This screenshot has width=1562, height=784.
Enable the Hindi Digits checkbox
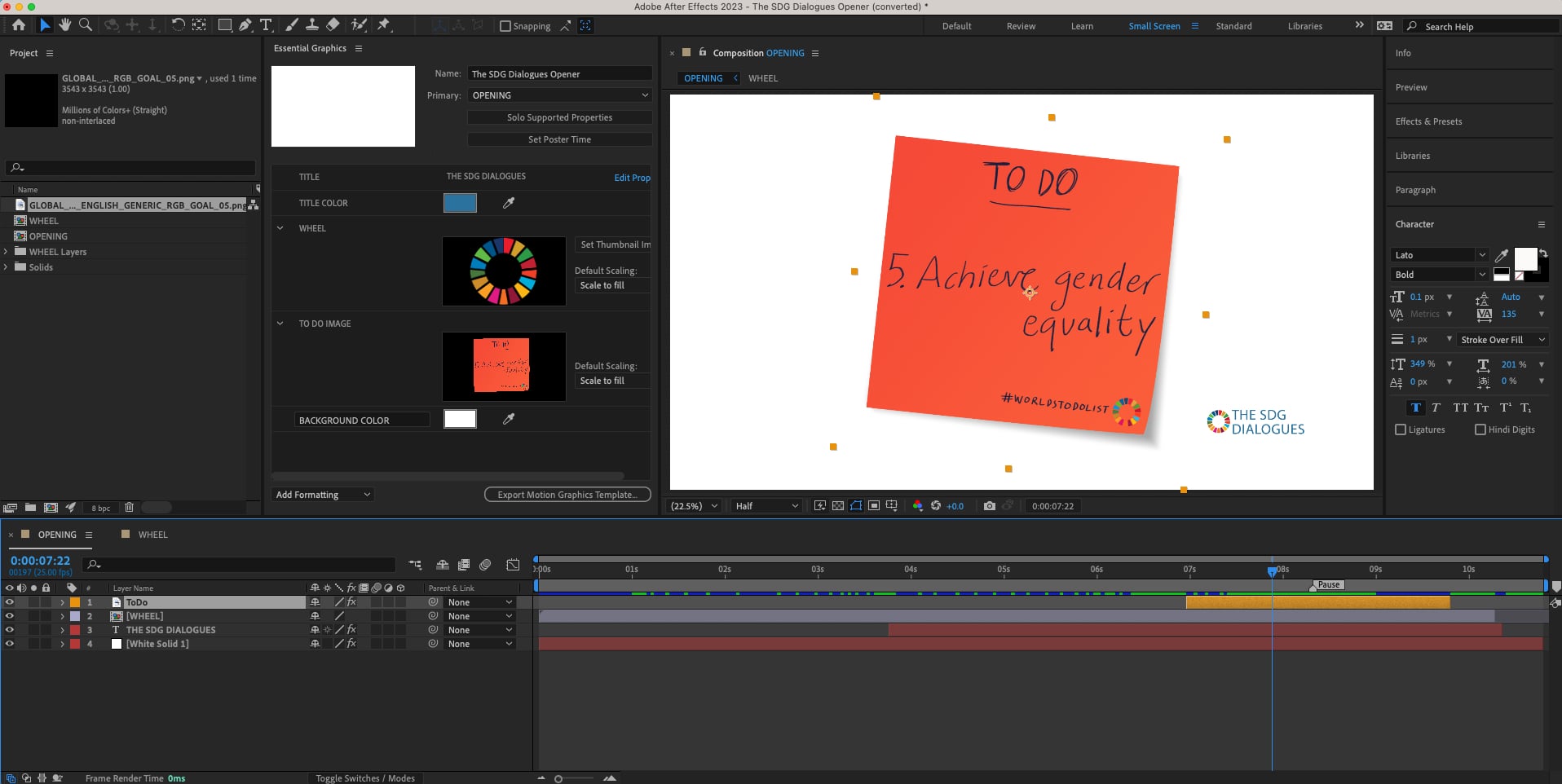pos(1480,429)
